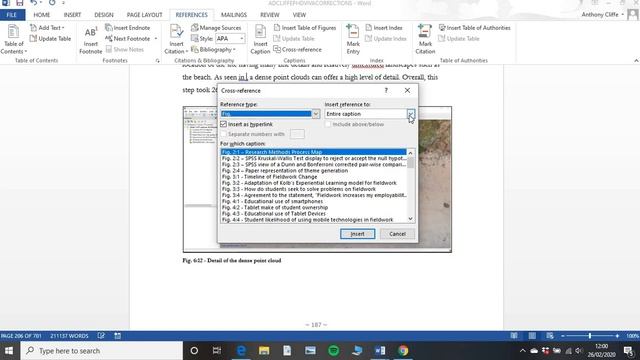The height and width of the screenshot is (360, 640).
Task: Adjust the zoom slider handle
Action: pos(590,336)
